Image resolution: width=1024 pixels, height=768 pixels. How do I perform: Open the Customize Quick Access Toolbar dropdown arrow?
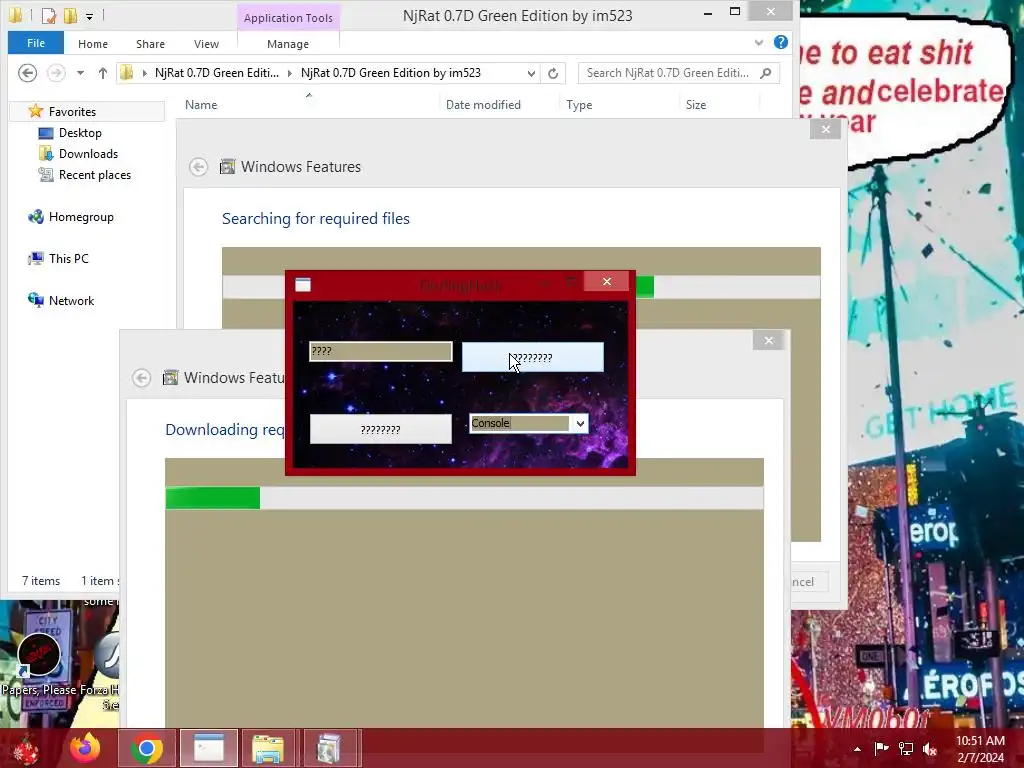(89, 16)
